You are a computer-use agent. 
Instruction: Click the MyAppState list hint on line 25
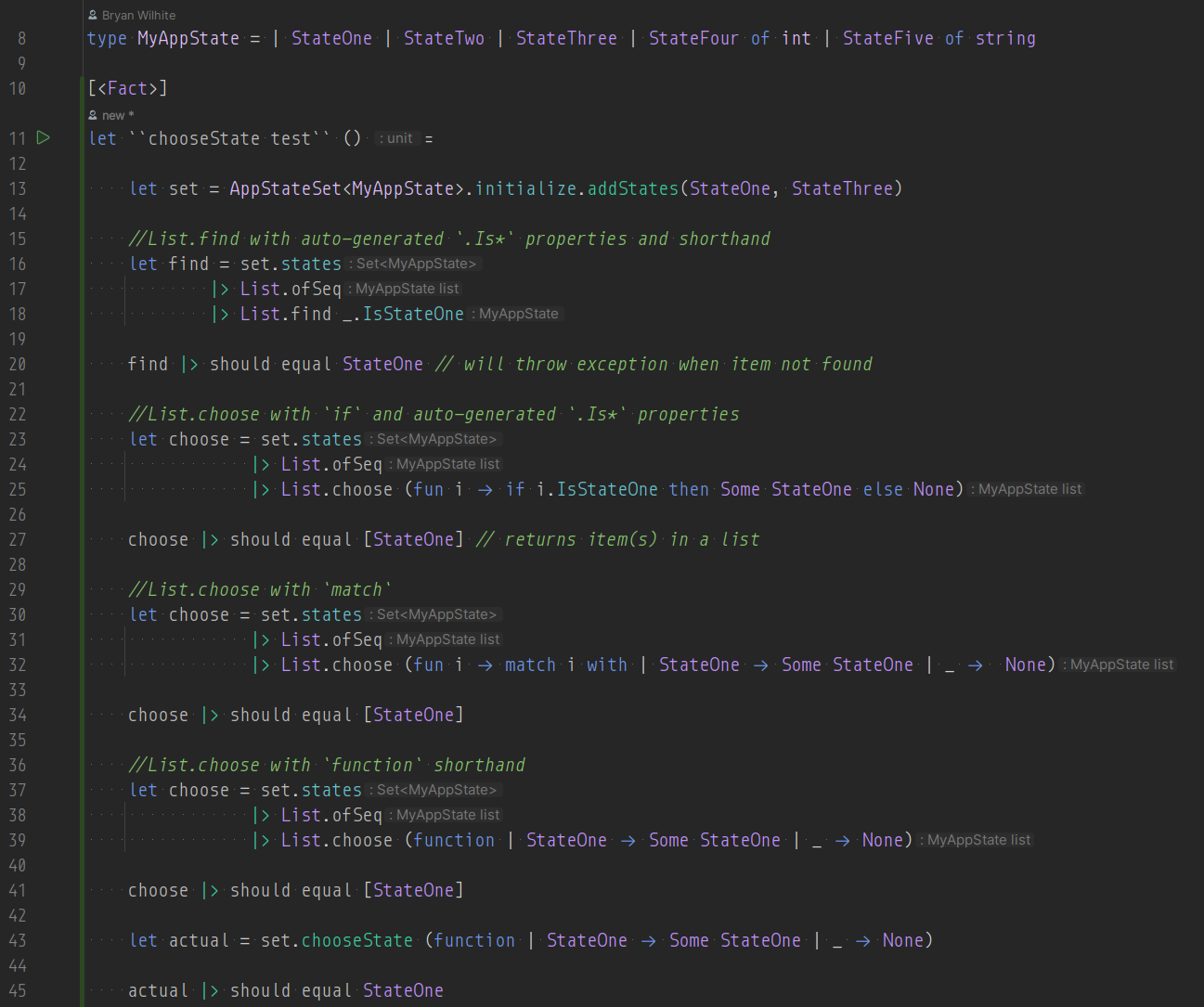coord(1027,489)
